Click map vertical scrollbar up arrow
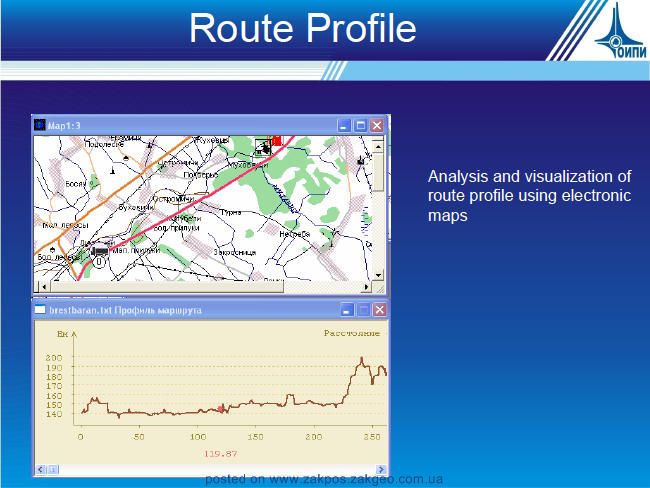650x488 pixels. 378,147
